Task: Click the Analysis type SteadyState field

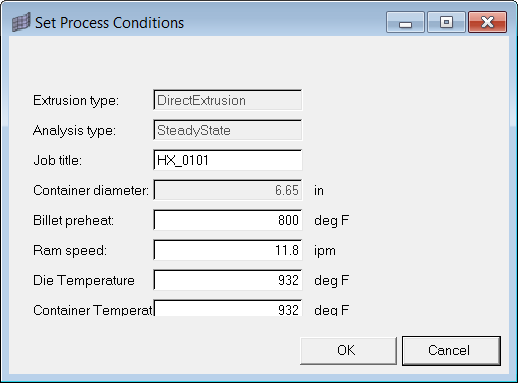Action: click(x=228, y=130)
